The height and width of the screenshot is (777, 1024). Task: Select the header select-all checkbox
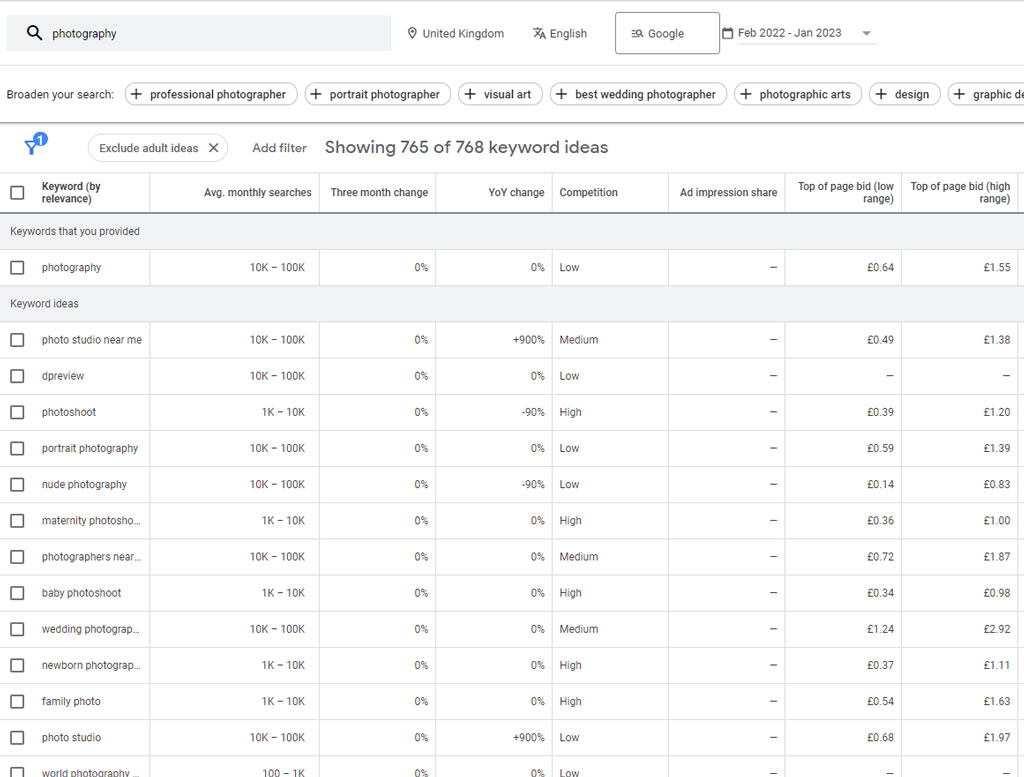point(17,192)
